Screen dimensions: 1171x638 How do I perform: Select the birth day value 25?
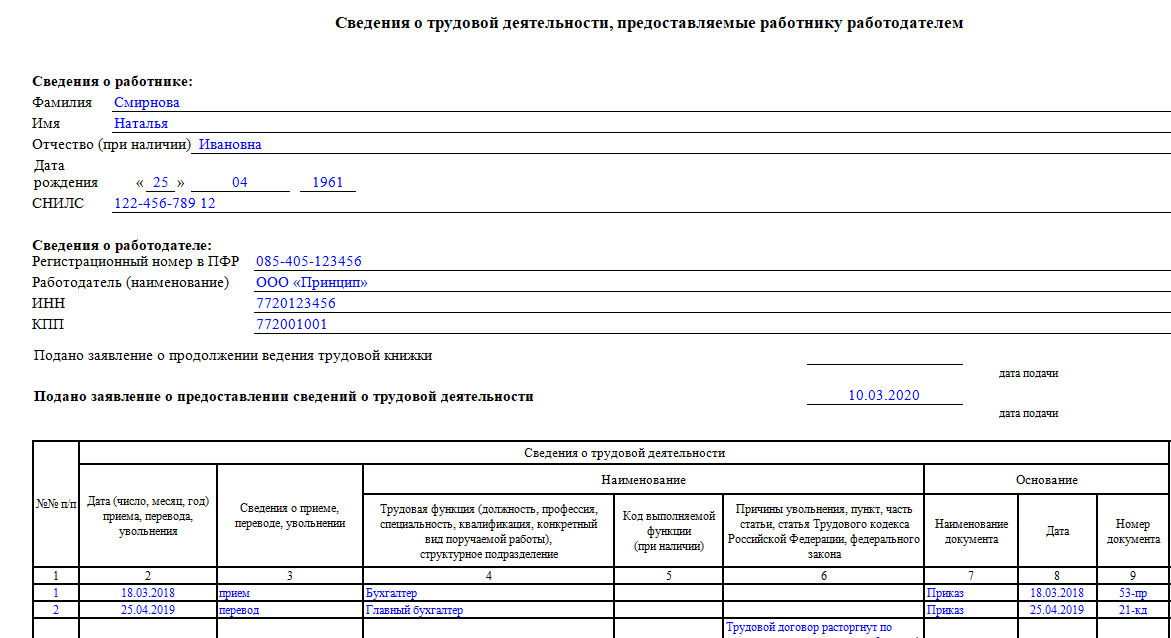click(x=161, y=183)
